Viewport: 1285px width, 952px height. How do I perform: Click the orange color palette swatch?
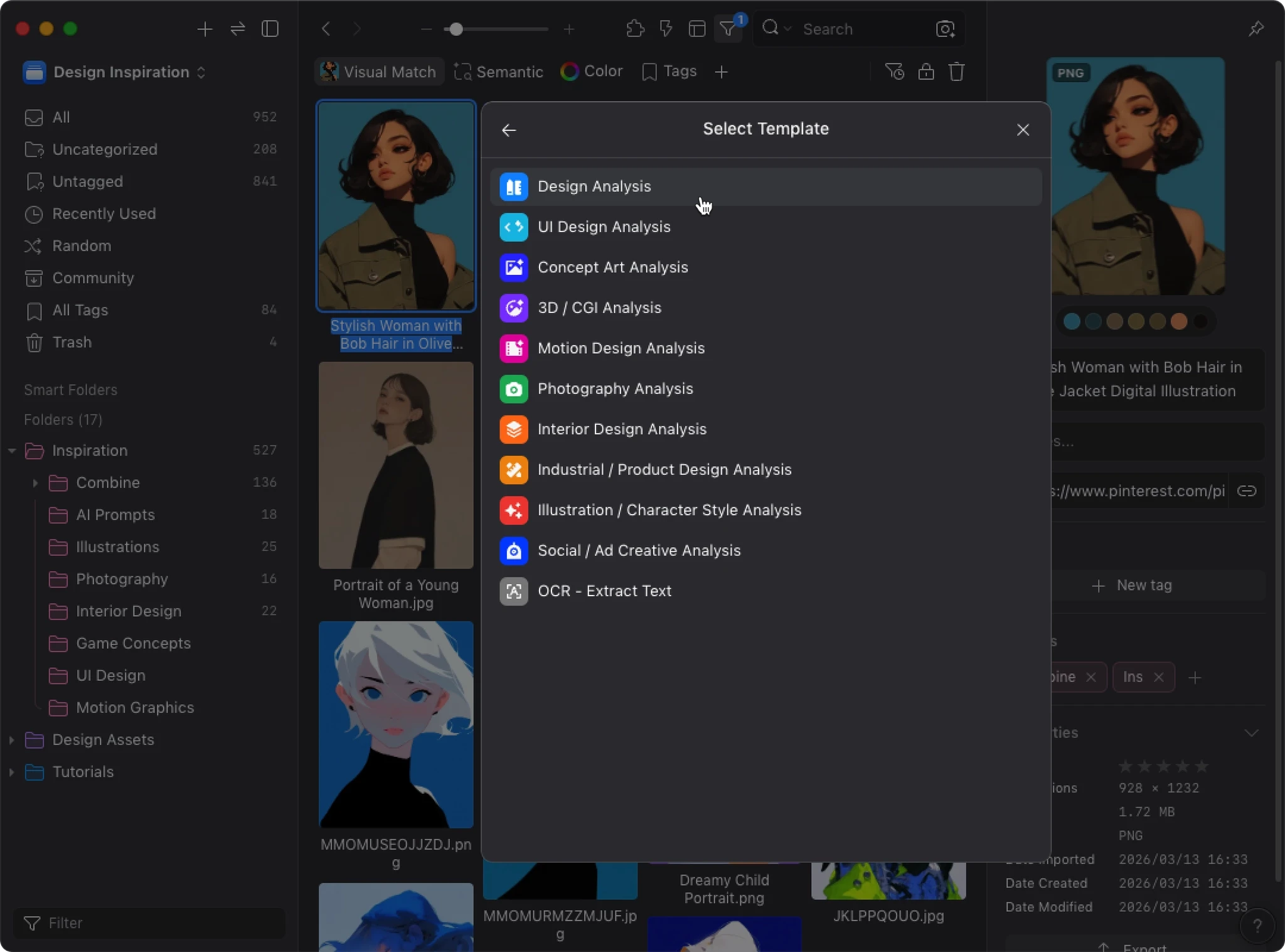point(1179,321)
